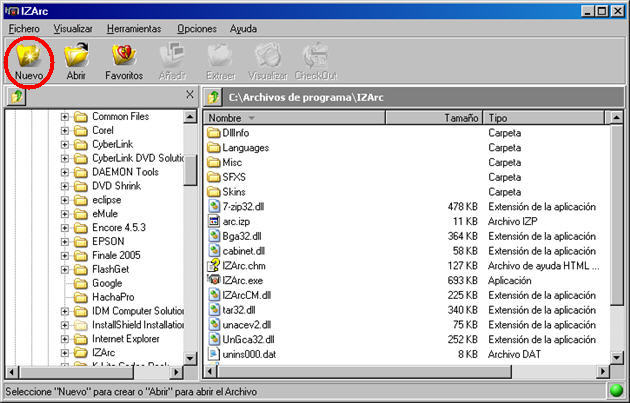The height and width of the screenshot is (403, 630).
Task: Select the IZArc.exe file
Action: pos(245,280)
